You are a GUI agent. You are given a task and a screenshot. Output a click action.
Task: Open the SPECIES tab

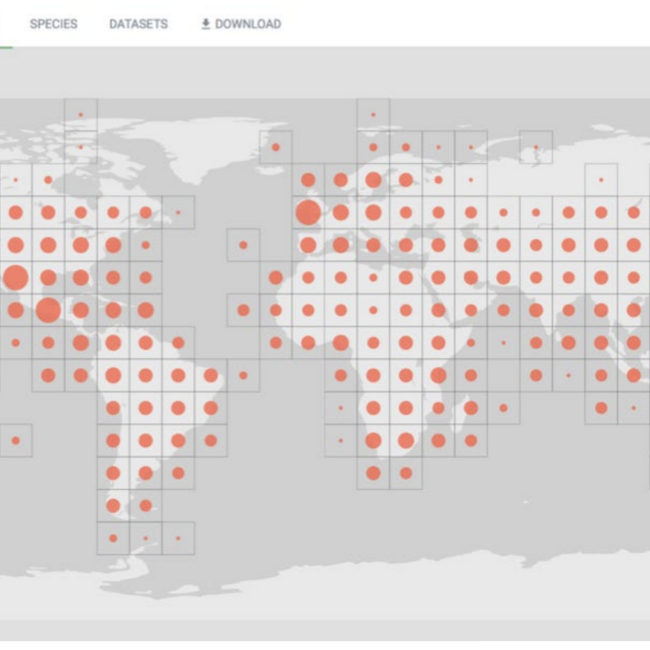point(53,24)
